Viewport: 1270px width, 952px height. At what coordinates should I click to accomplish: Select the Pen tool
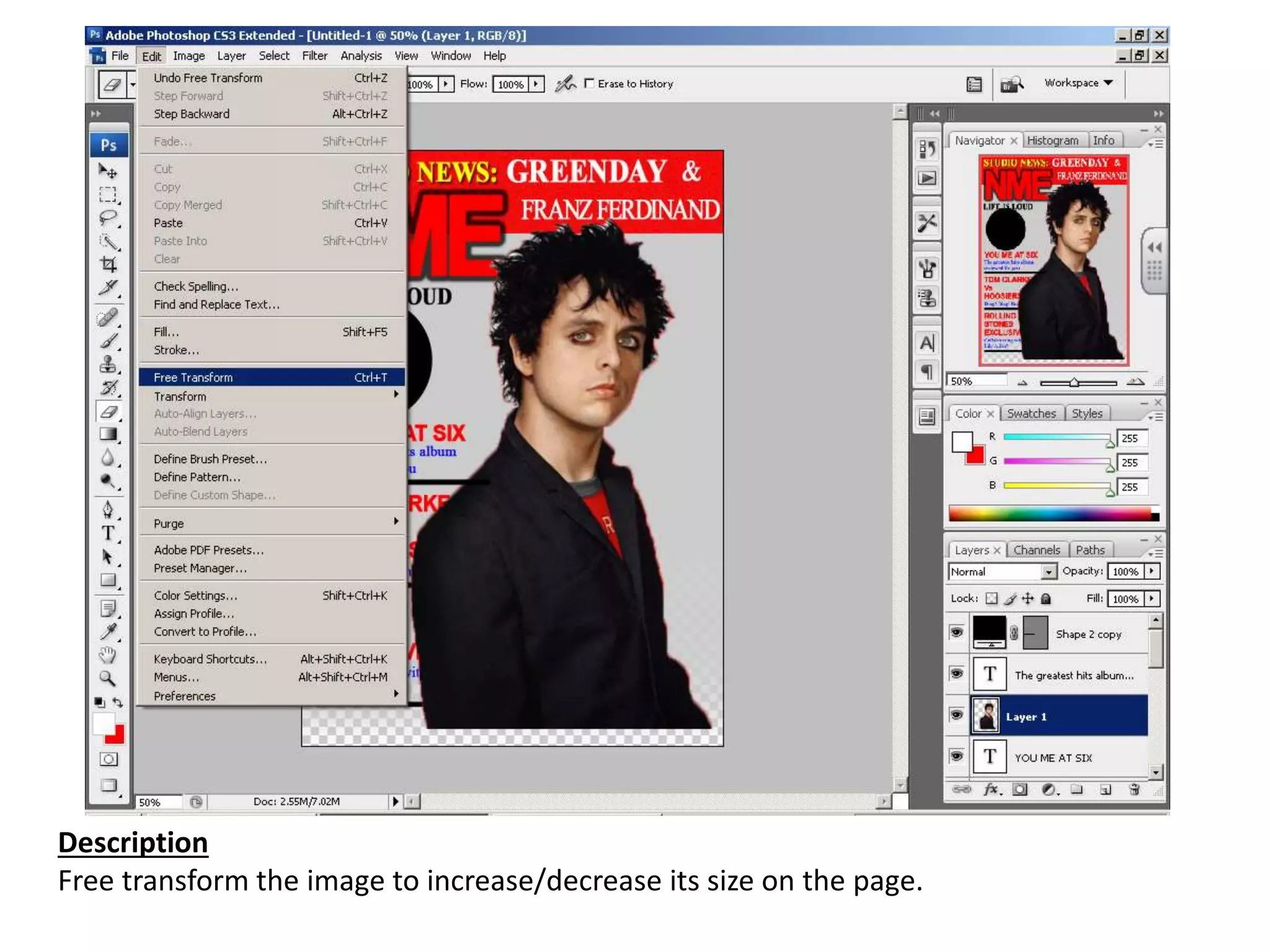108,510
